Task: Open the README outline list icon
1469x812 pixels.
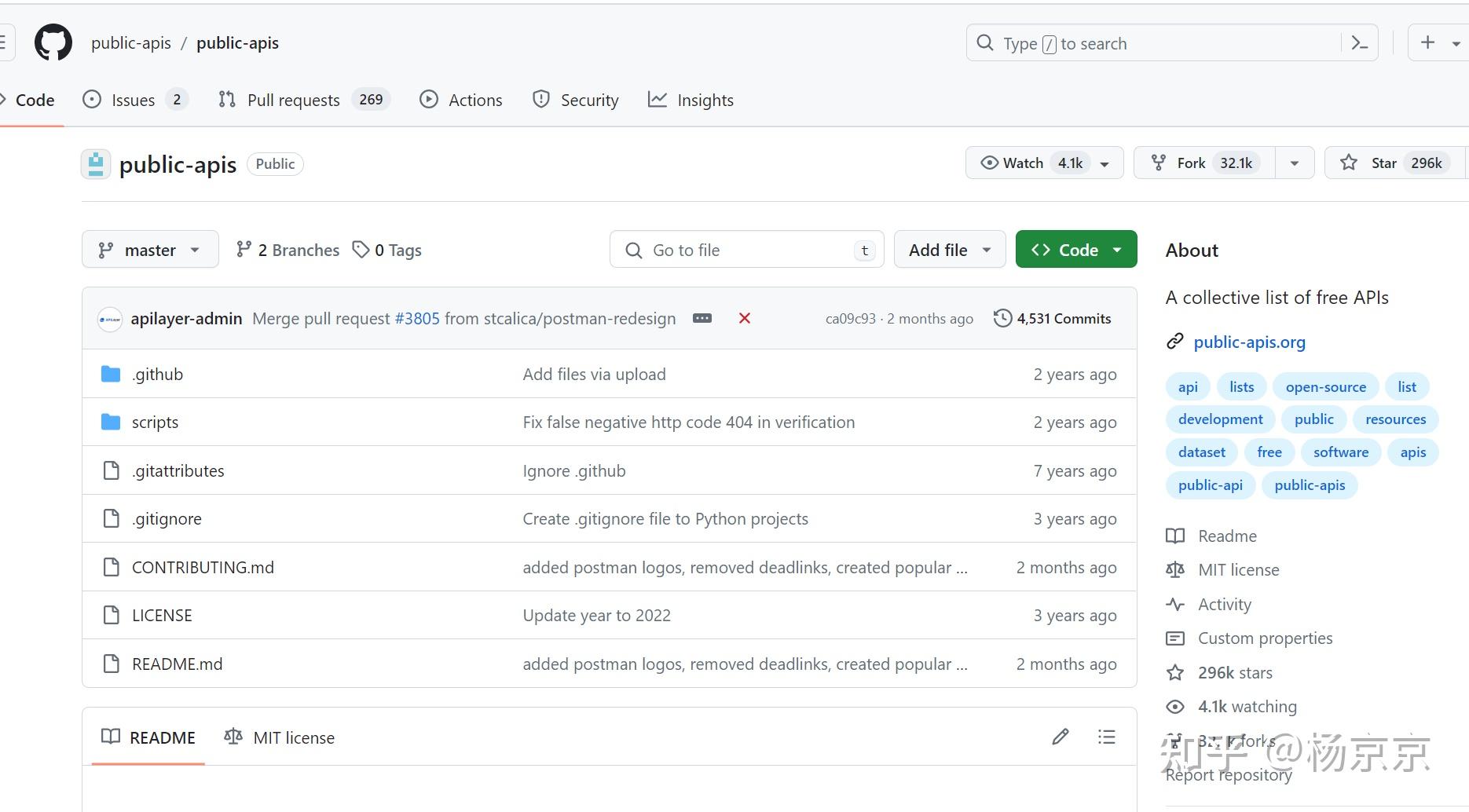Action: click(x=1107, y=737)
